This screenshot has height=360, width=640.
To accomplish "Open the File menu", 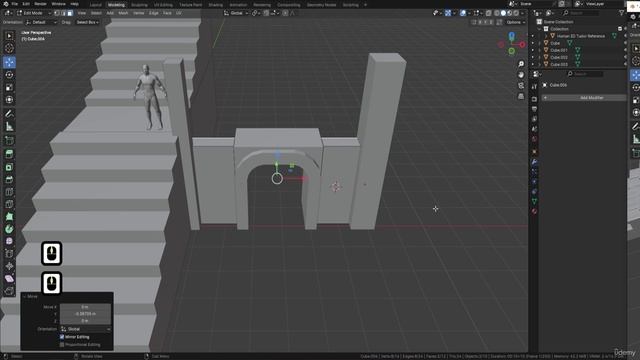I will pos(14,4).
